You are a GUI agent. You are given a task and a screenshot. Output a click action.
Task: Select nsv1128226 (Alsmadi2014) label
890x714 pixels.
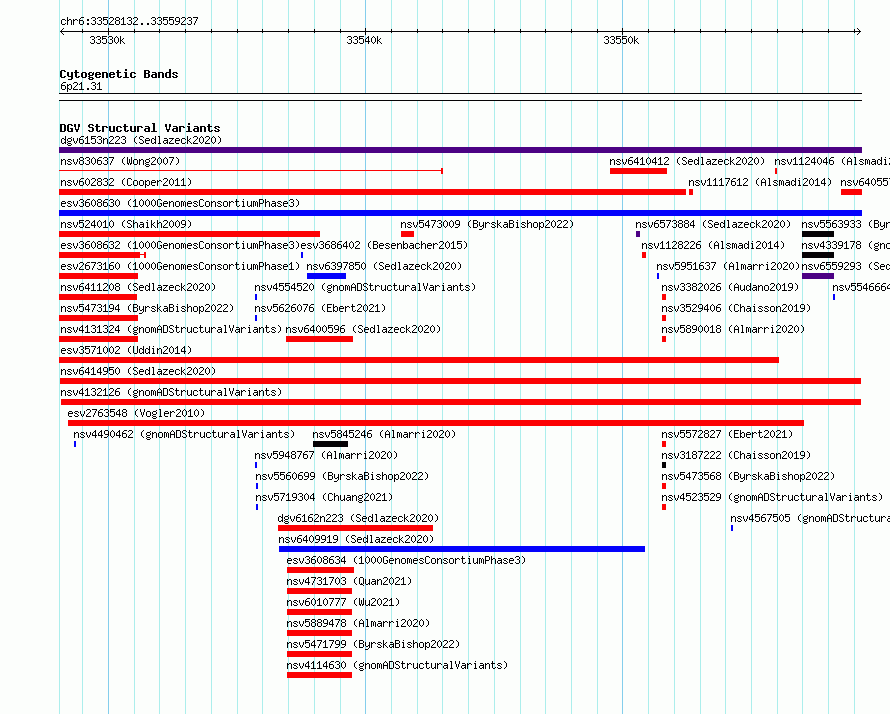713,245
